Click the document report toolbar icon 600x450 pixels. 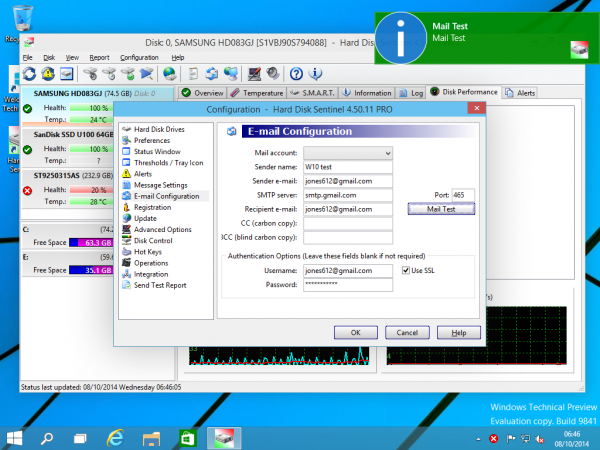point(194,73)
